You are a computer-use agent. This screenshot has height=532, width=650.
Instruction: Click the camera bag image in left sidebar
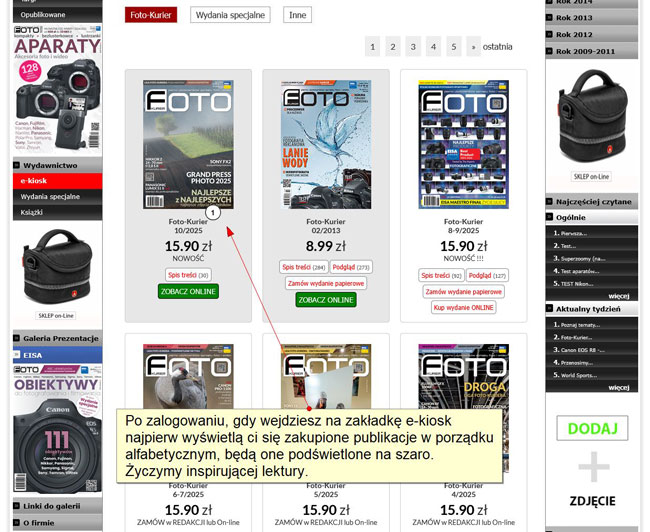[56, 266]
